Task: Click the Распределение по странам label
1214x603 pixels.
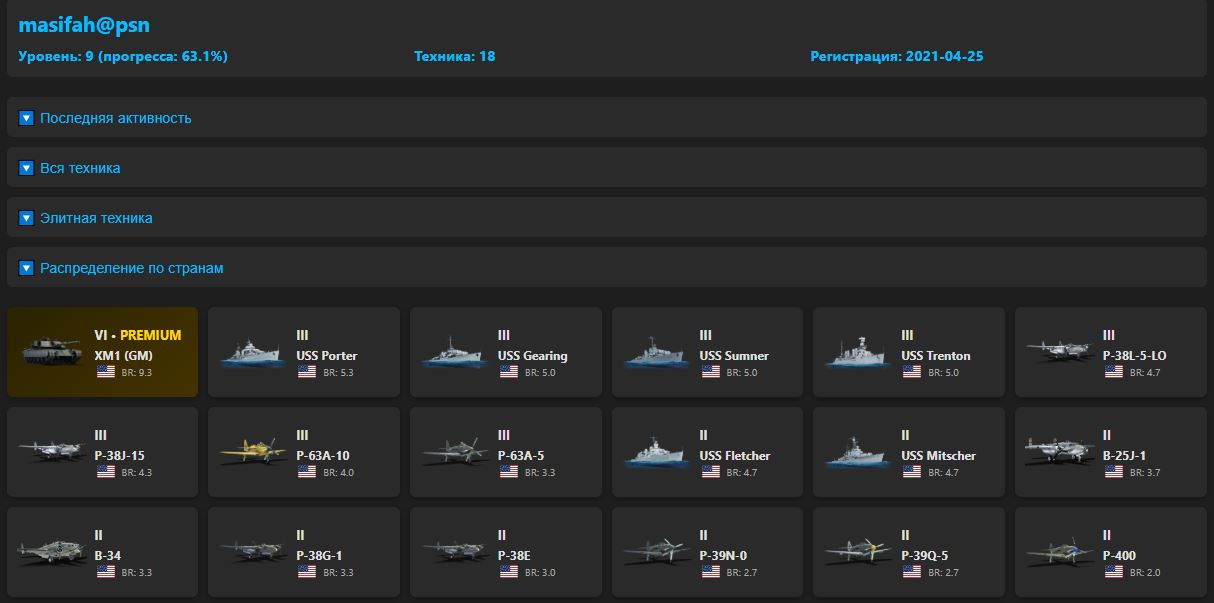Action: [132, 268]
